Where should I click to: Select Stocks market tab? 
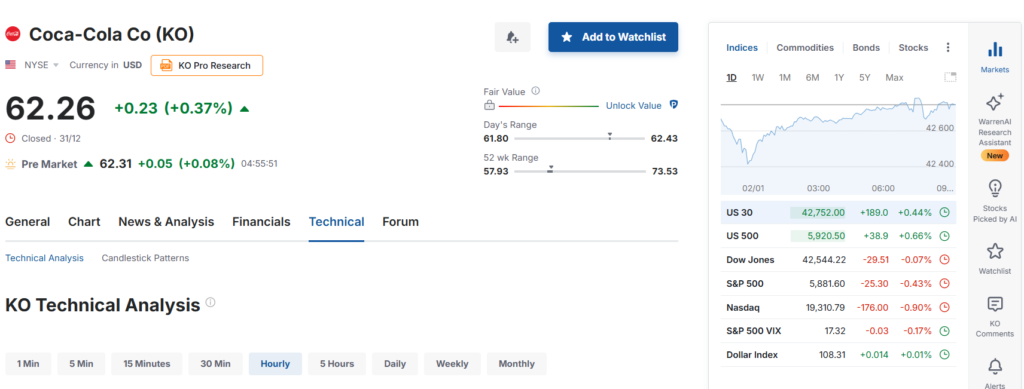[913, 48]
